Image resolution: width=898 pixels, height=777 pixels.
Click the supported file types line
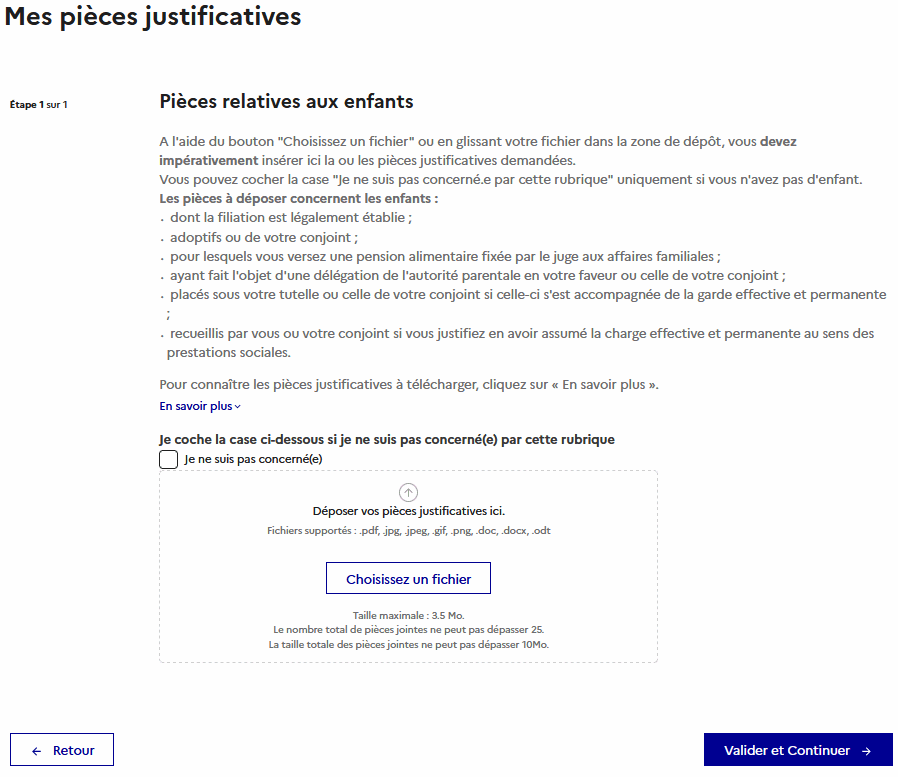408,531
